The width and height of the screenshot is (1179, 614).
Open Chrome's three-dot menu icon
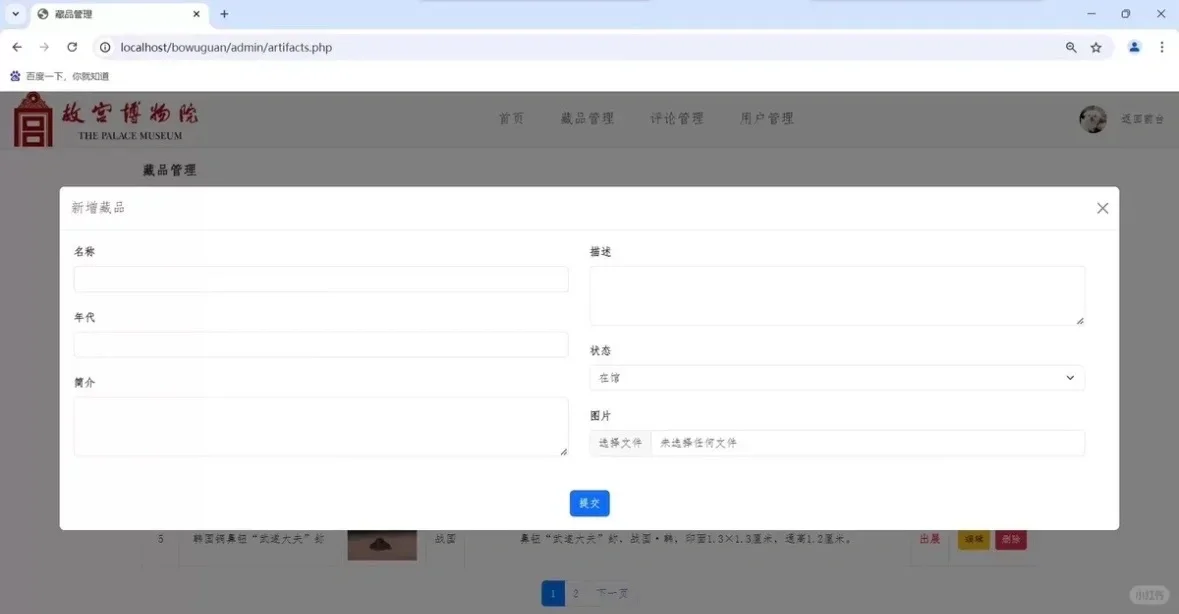(1161, 46)
